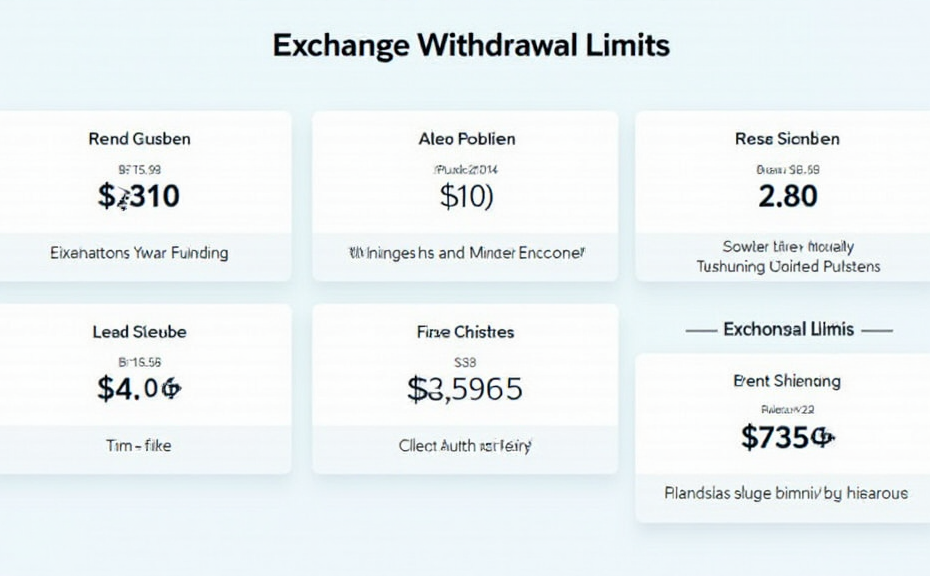
Task: Open the Rese Sionben card title
Action: tap(787, 139)
